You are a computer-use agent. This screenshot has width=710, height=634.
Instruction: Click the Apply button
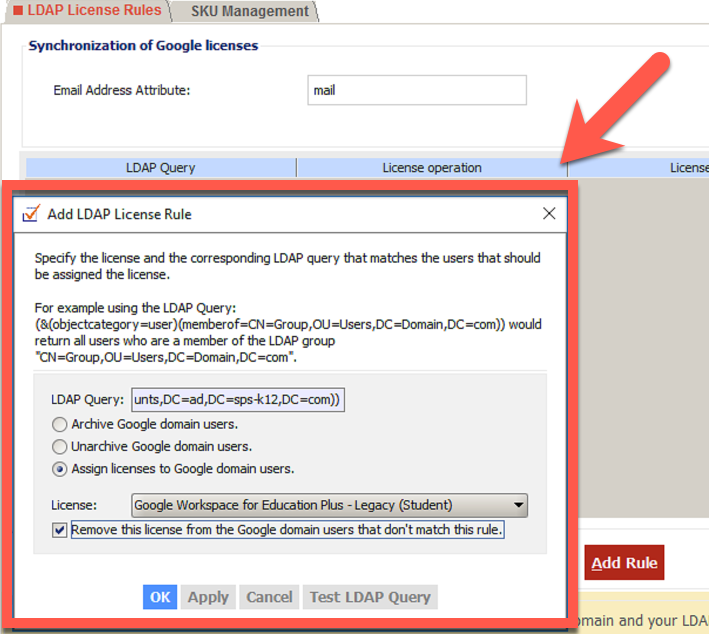point(208,597)
